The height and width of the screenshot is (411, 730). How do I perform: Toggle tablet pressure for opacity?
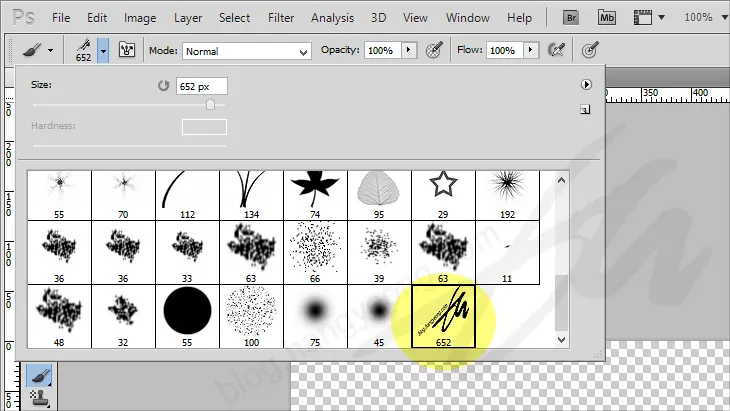(434, 50)
